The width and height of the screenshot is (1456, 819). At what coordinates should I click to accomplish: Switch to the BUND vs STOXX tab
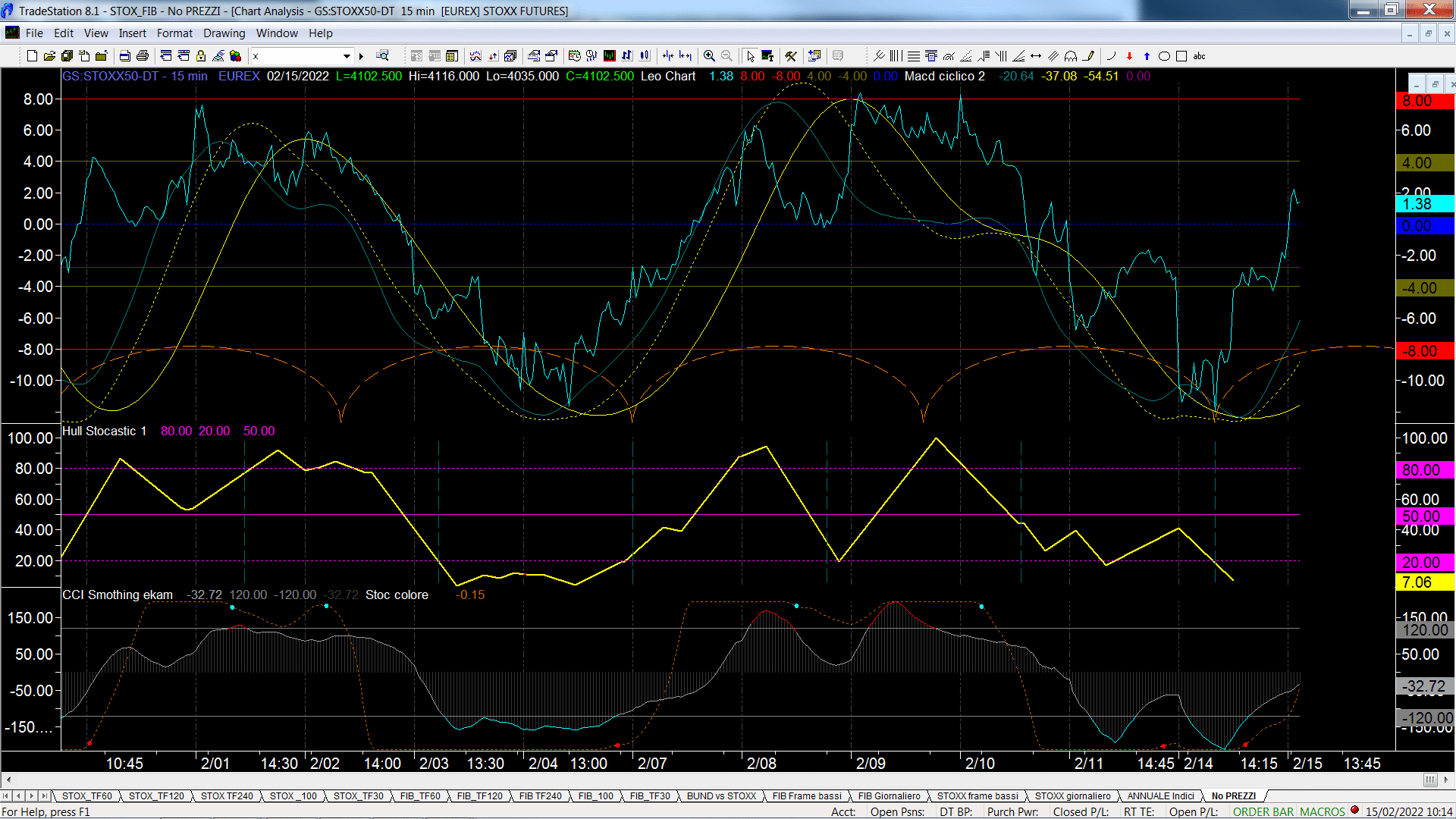click(721, 795)
